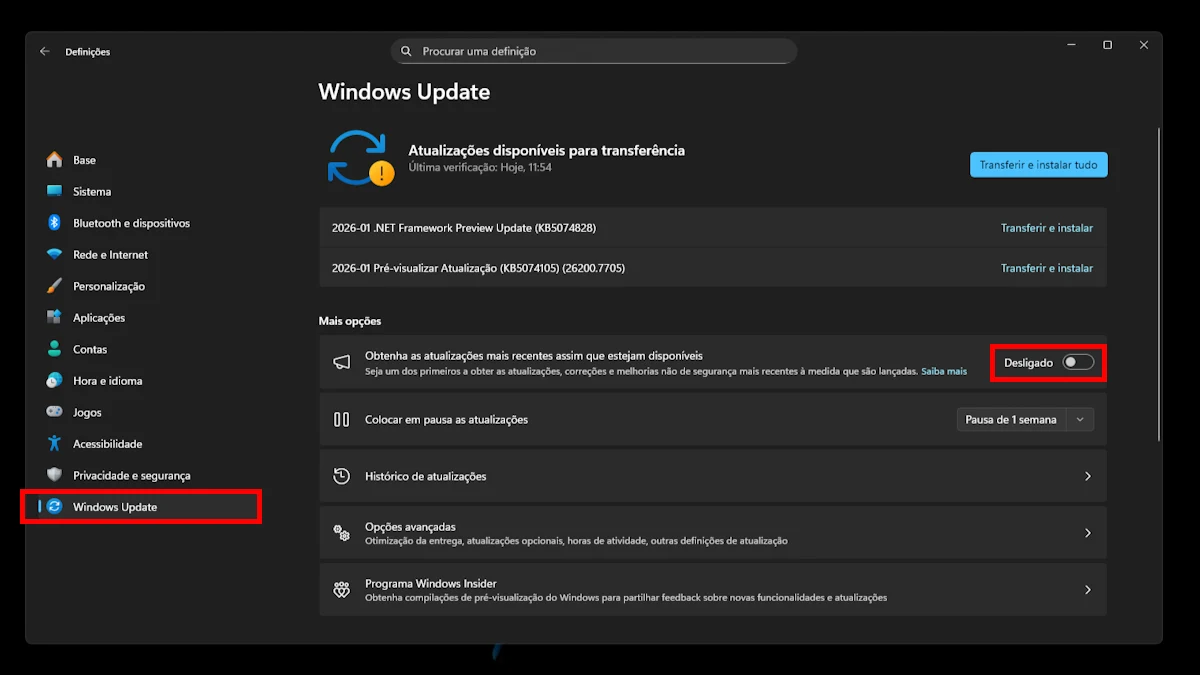The height and width of the screenshot is (675, 1200).
Task: Select the Personalização paintbrush icon
Action: pyautogui.click(x=55, y=286)
